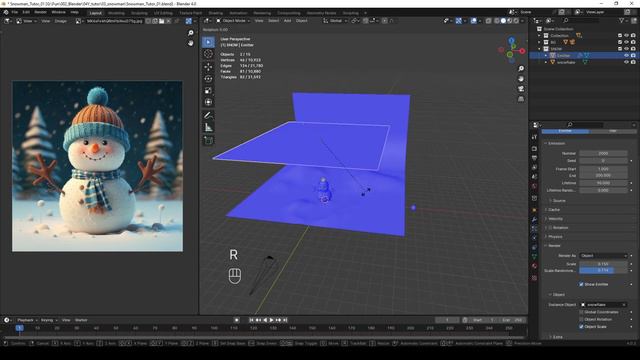Adjust the particle Scale value slider
This screenshot has width=640, height=360.
603,264
